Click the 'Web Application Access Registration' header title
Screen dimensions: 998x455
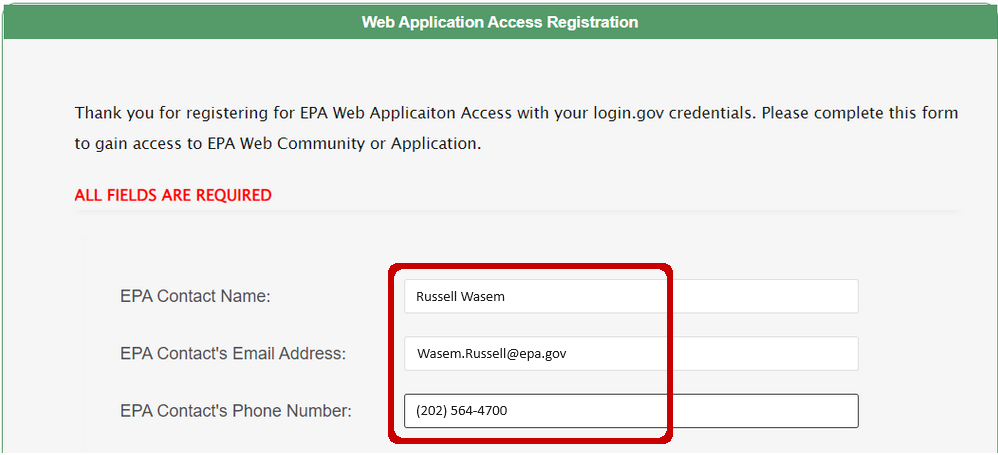(x=500, y=22)
